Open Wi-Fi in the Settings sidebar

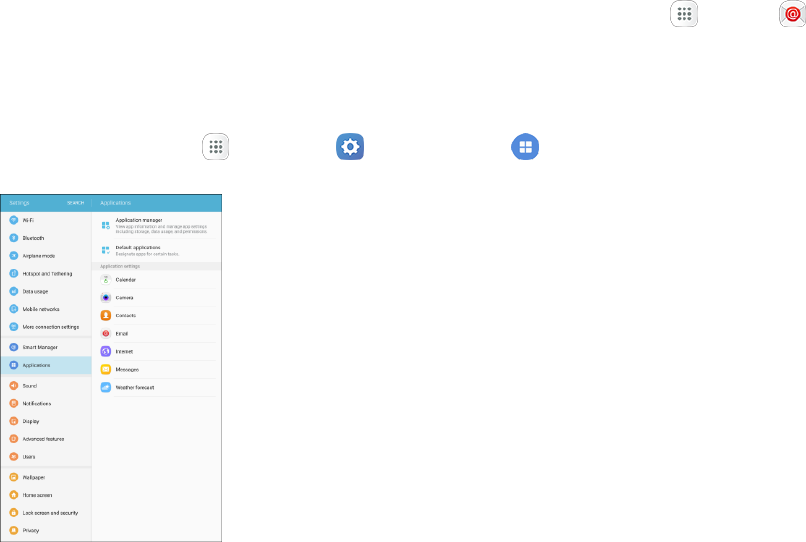click(46, 220)
